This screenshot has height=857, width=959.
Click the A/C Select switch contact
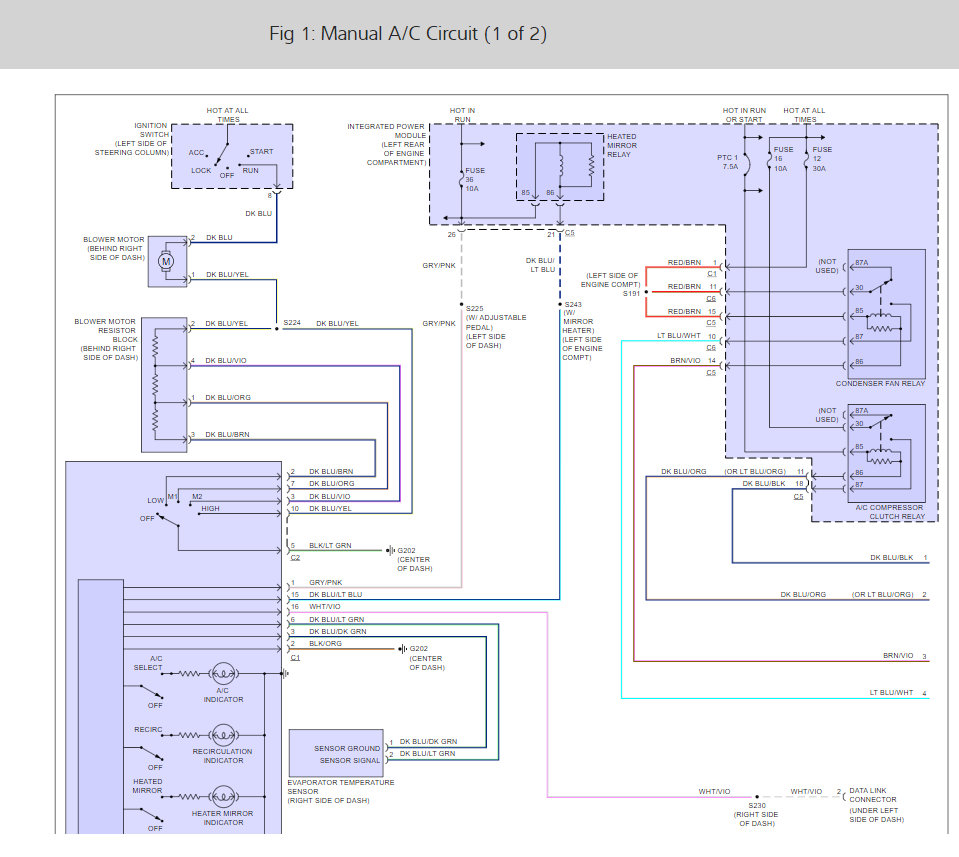point(151,691)
